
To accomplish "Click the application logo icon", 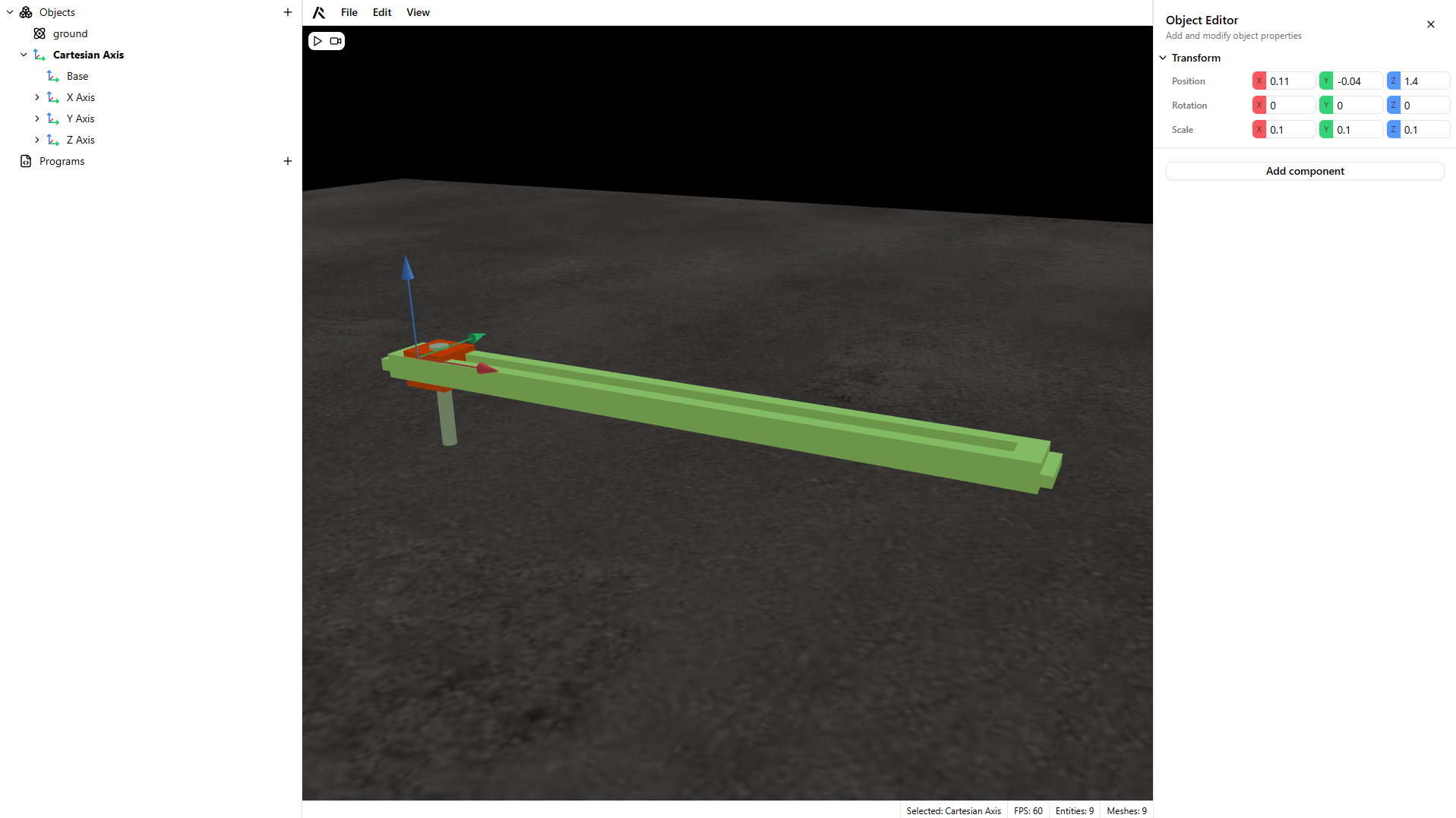I will 319,12.
